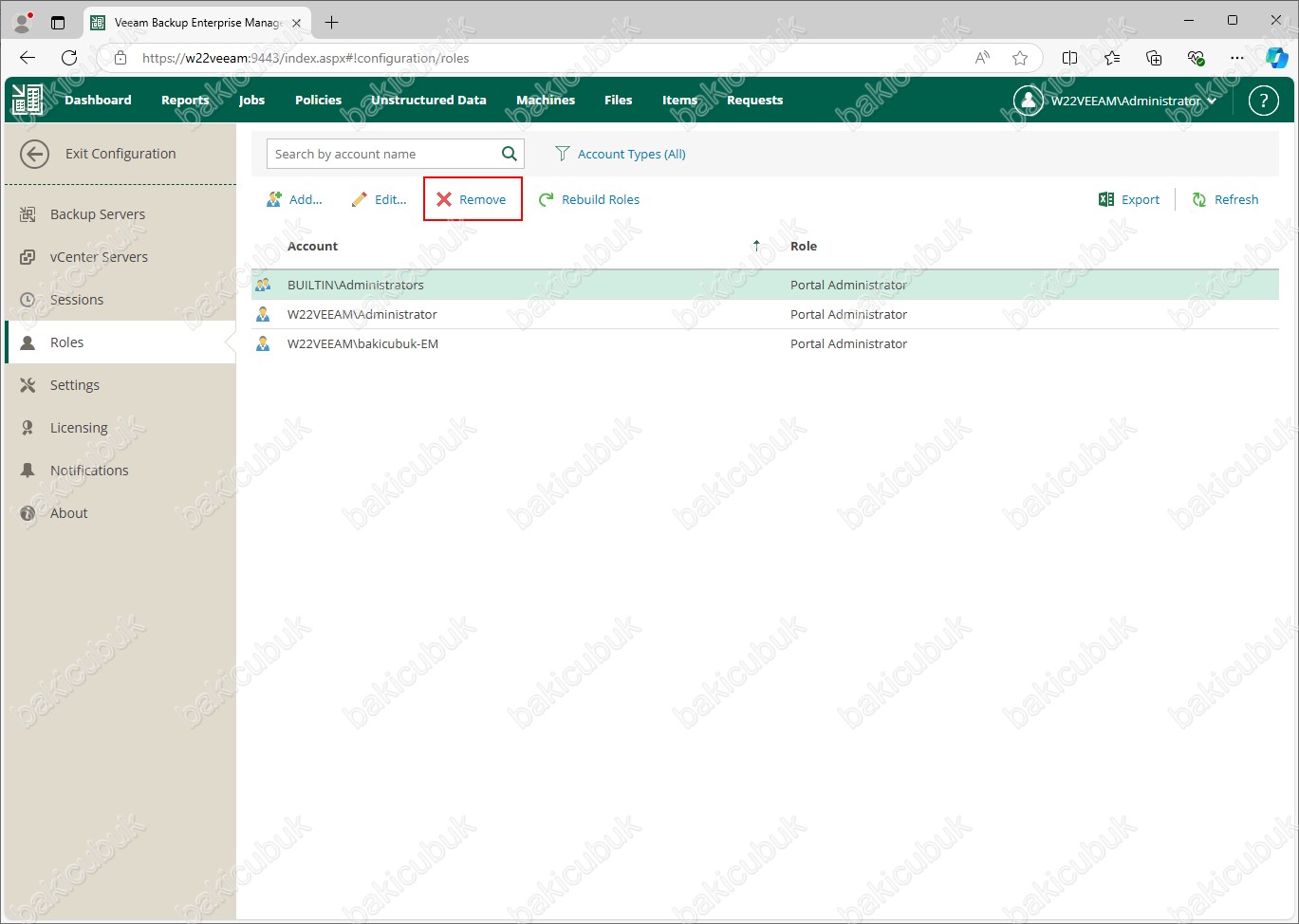Viewport: 1299px width, 924px height.
Task: Click the Backup Servers sidebar icon
Action: [28, 214]
